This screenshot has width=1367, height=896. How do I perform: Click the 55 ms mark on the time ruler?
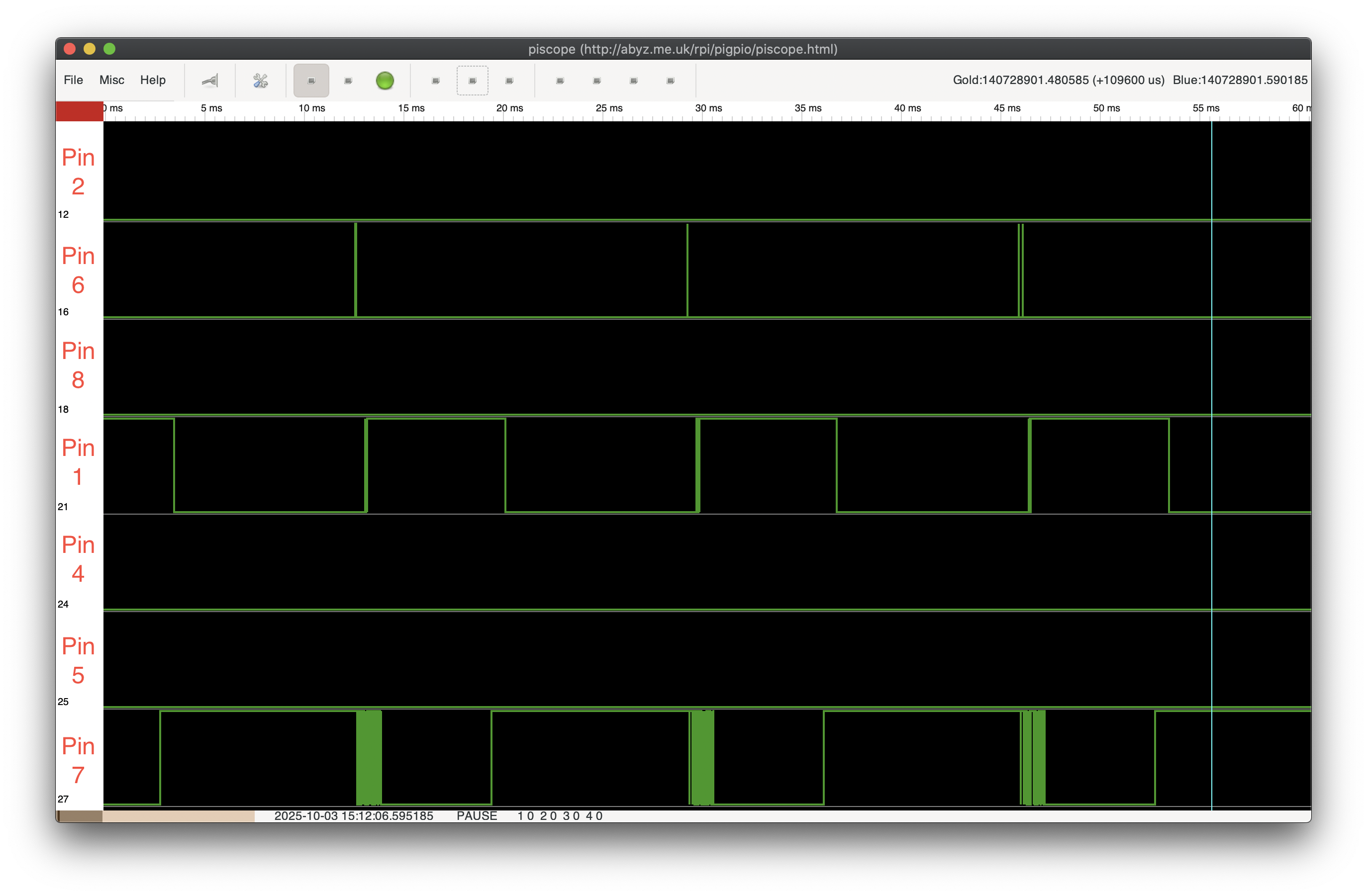1206,108
